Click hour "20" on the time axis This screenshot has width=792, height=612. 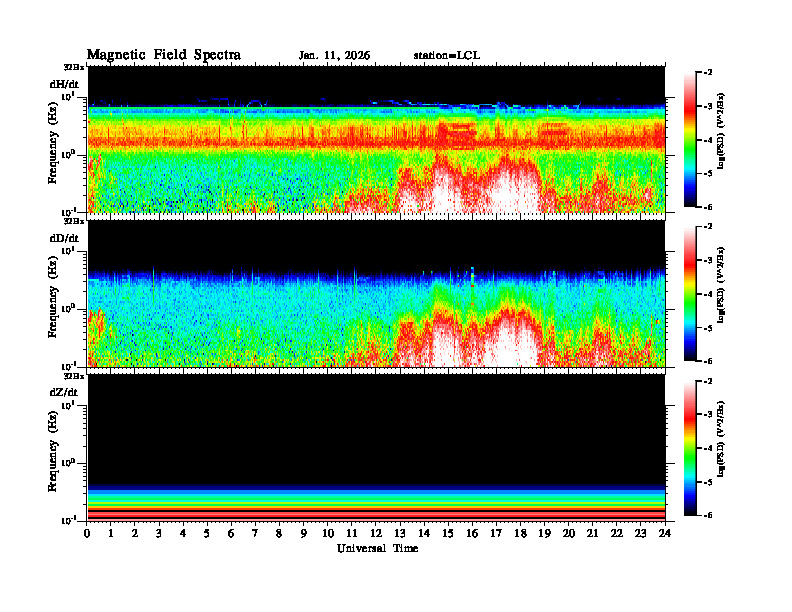(569, 533)
